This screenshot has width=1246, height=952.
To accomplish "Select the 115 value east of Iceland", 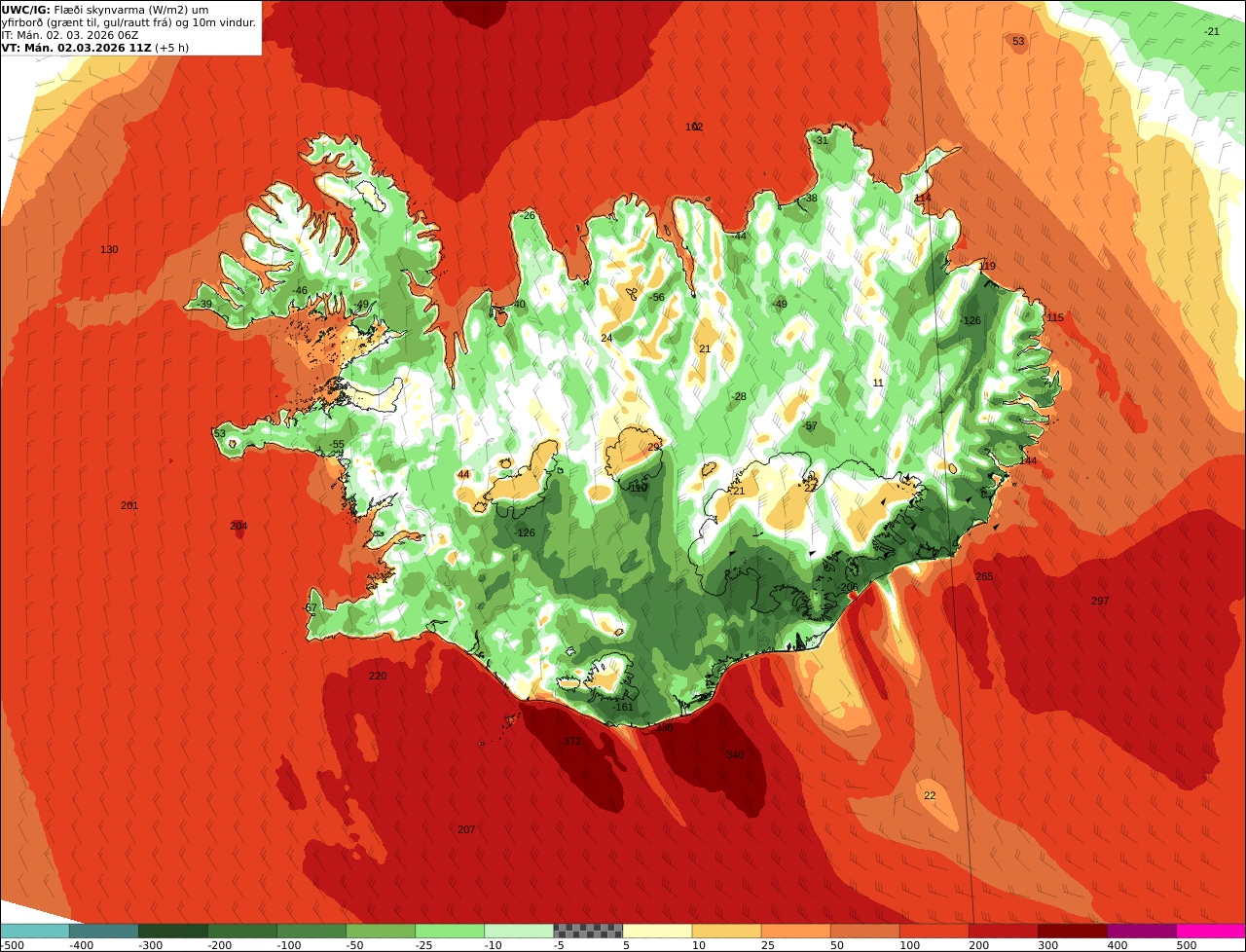I will pos(1055,317).
